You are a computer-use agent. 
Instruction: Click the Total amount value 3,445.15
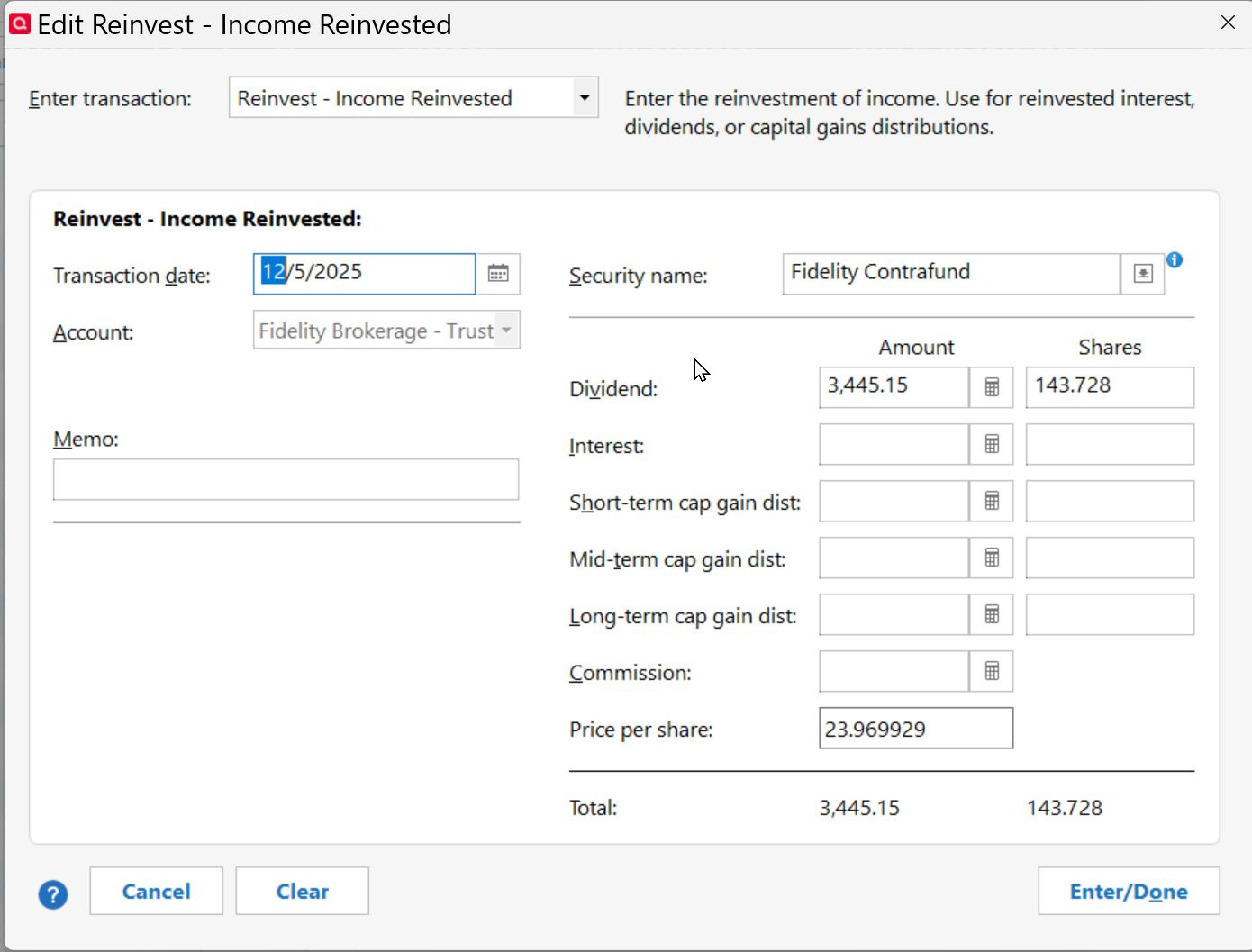pyautogui.click(x=859, y=808)
